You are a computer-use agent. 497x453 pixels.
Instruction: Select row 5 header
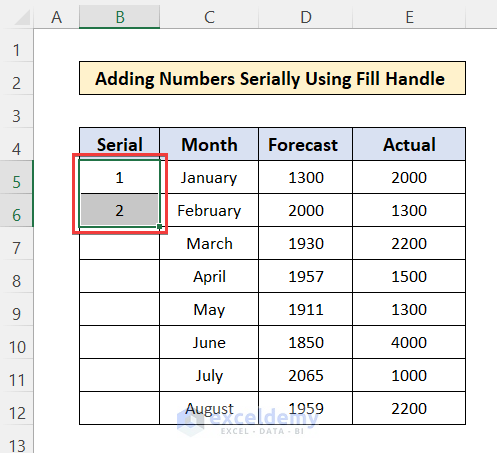16,182
